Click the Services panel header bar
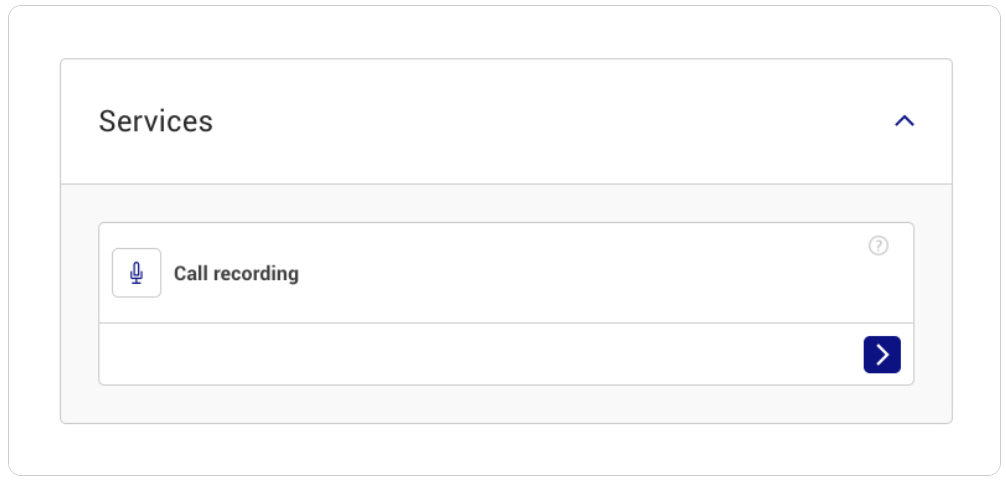1006x491 pixels. pyautogui.click(x=506, y=121)
